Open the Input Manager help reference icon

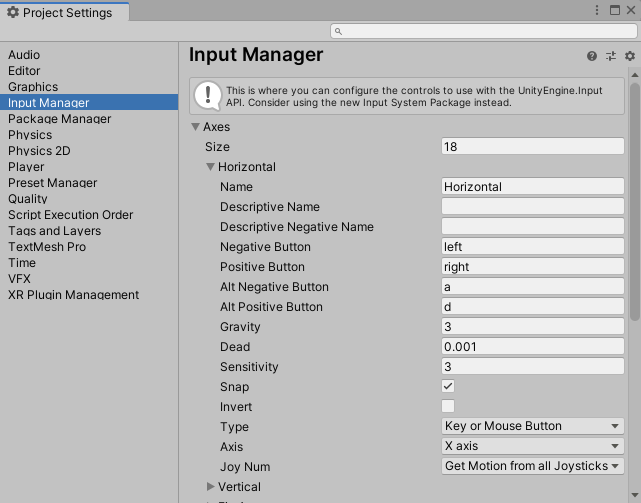click(x=592, y=56)
